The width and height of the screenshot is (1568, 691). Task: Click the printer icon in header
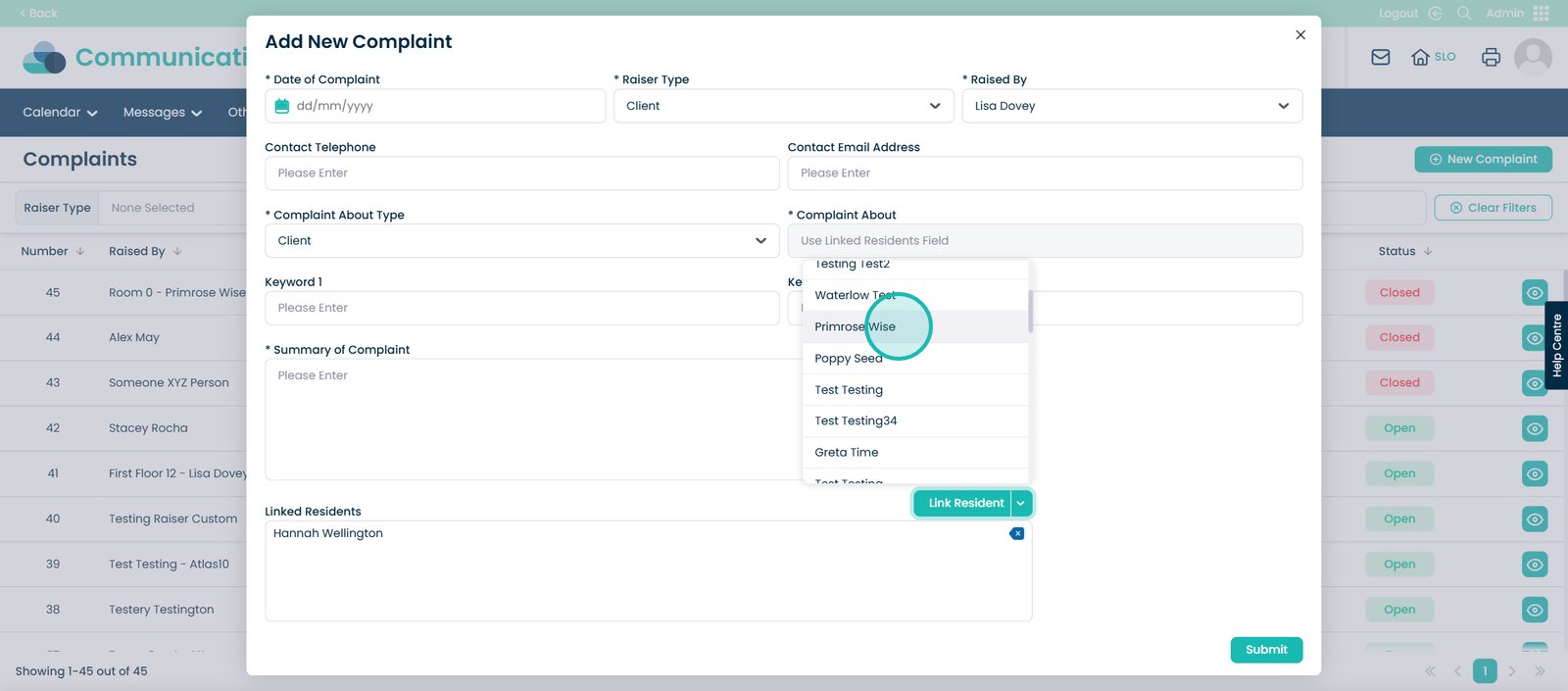click(1491, 57)
